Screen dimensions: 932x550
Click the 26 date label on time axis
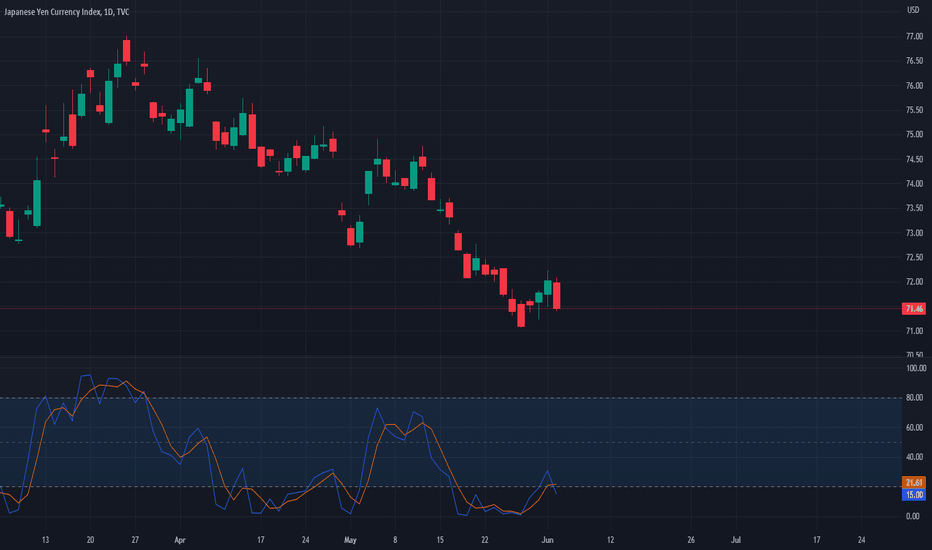click(x=691, y=540)
